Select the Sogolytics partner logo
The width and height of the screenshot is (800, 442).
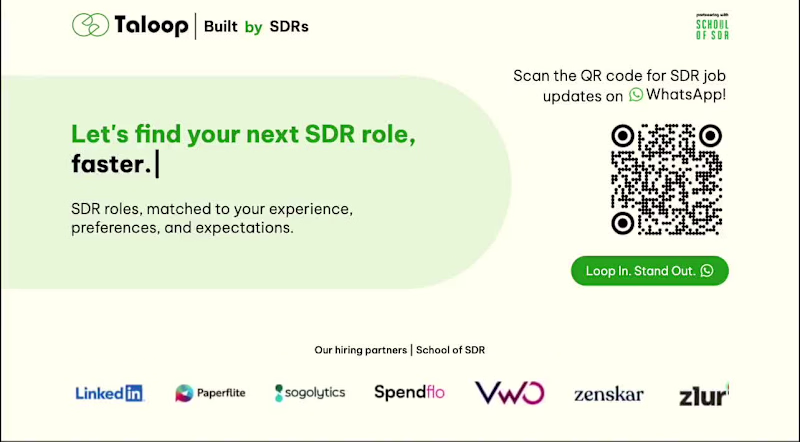310,393
